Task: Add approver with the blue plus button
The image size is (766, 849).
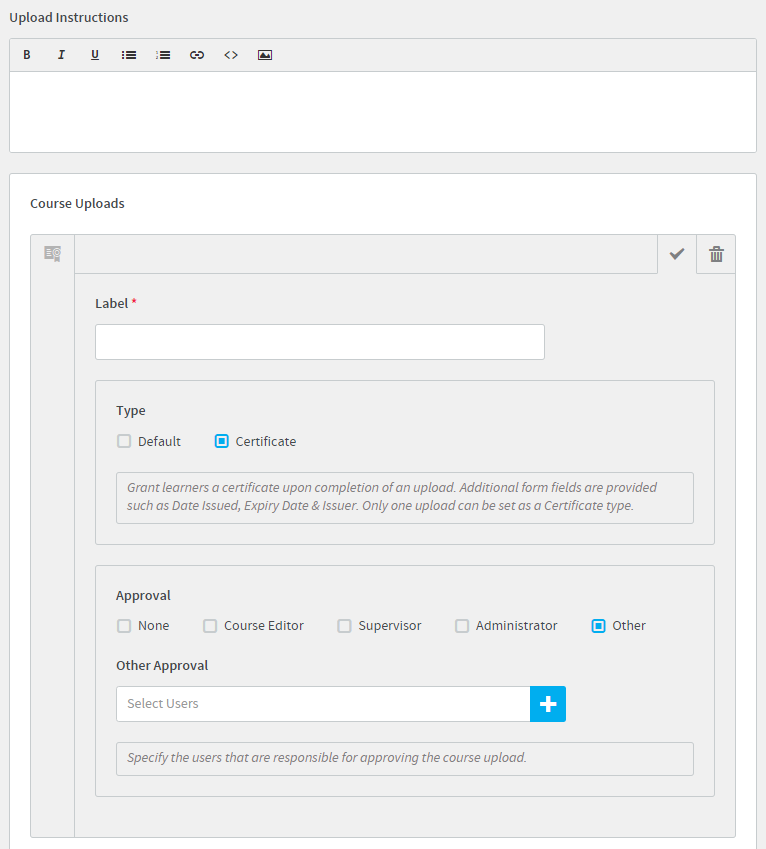Action: click(x=548, y=704)
